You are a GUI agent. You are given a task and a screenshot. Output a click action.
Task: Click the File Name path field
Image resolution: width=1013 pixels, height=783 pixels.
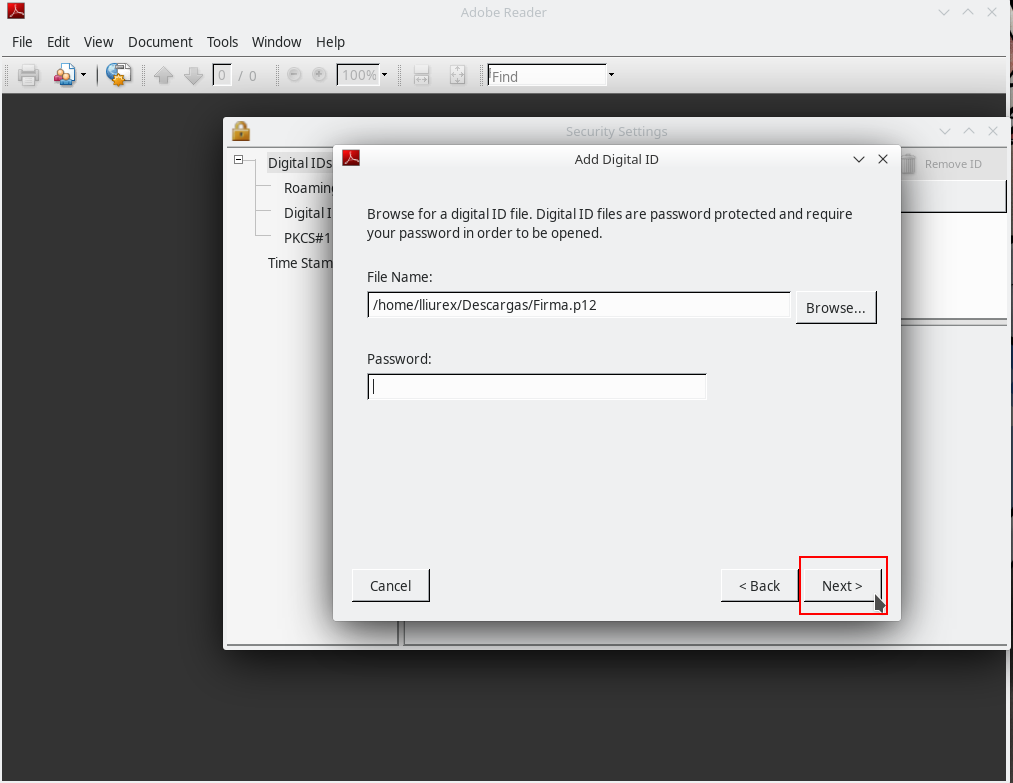coord(579,305)
